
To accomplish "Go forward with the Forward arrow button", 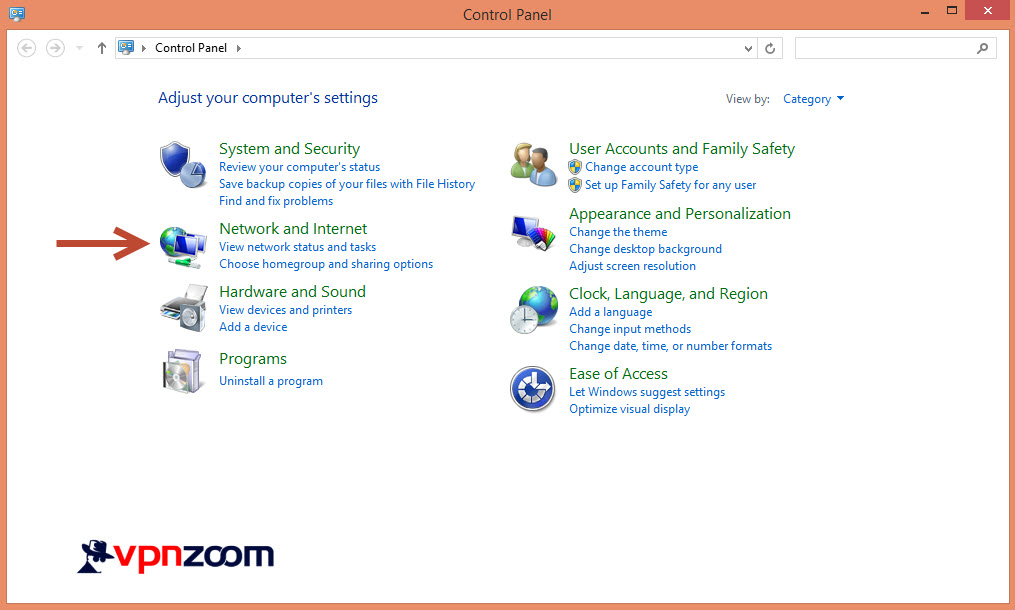I will pos(55,48).
